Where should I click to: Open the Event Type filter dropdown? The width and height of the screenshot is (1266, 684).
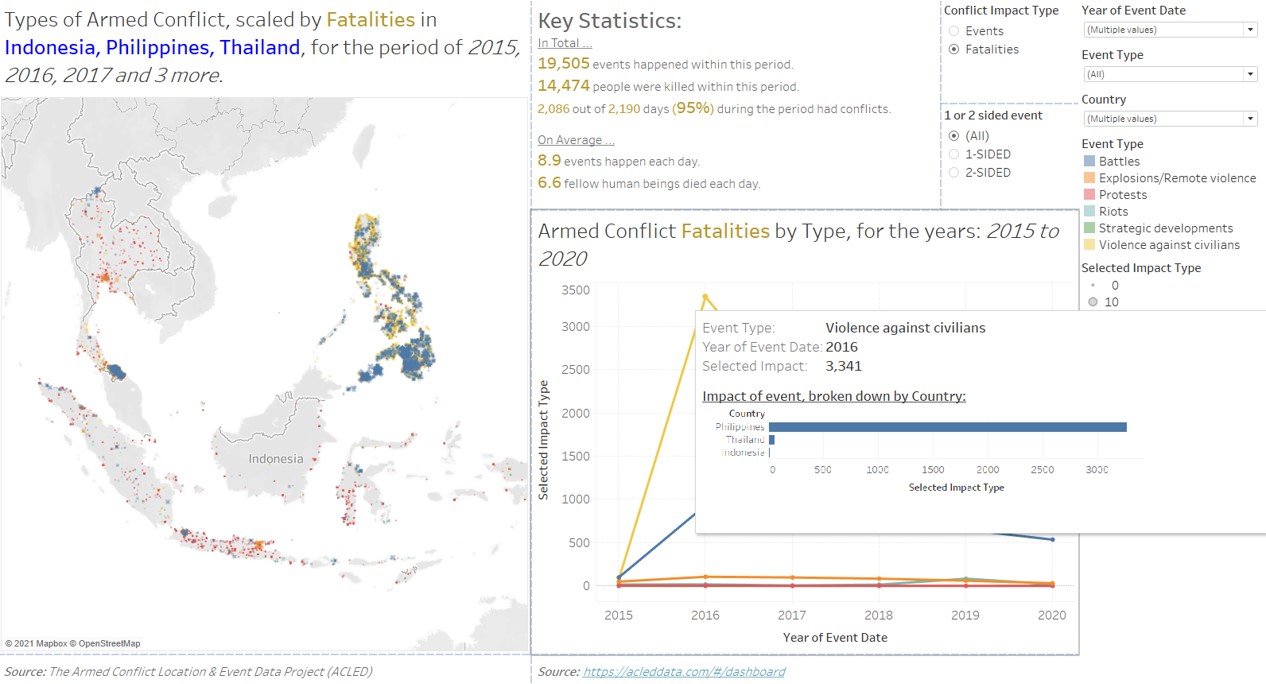point(1169,74)
